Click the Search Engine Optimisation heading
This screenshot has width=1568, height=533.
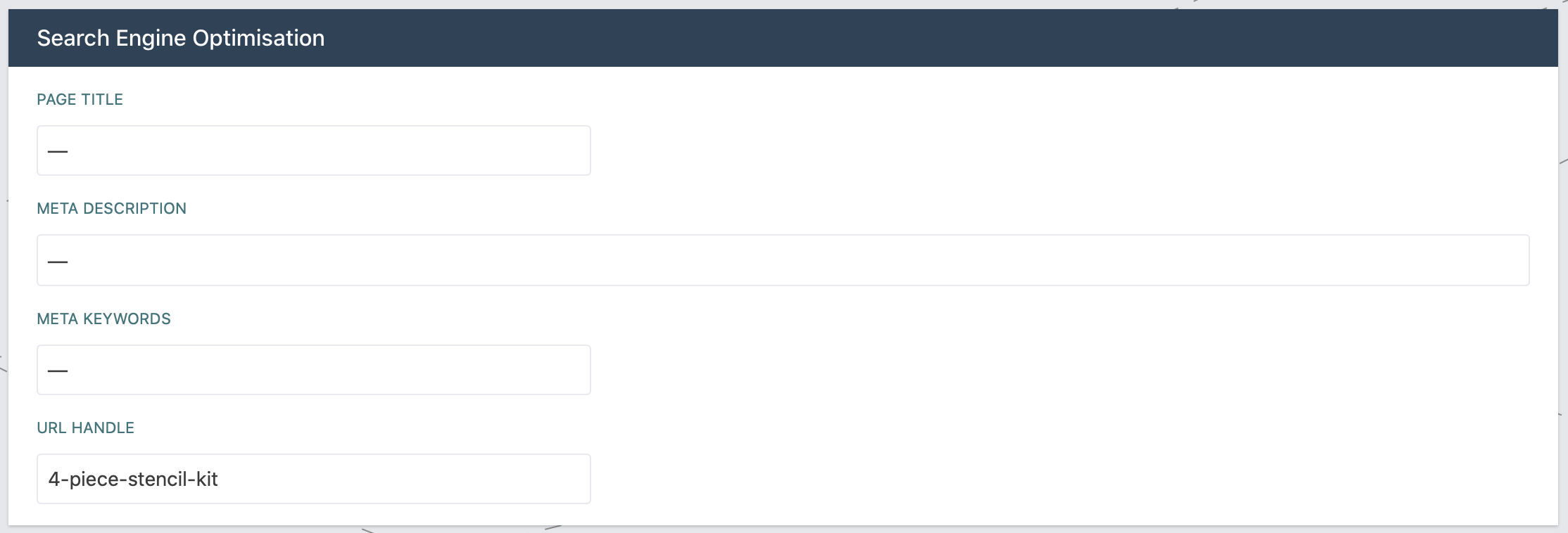point(181,38)
